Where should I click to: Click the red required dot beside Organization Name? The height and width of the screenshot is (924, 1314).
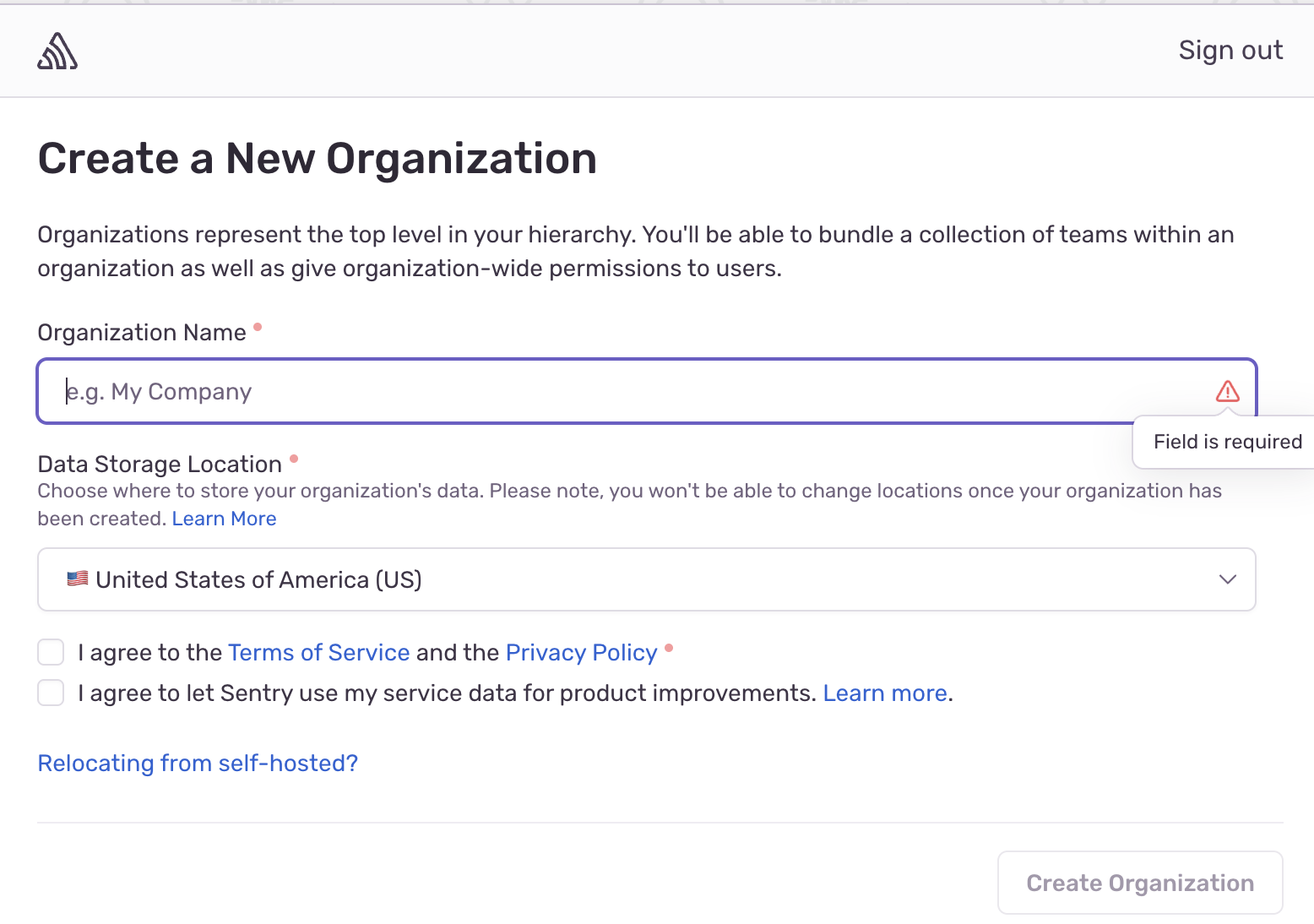pyautogui.click(x=258, y=327)
